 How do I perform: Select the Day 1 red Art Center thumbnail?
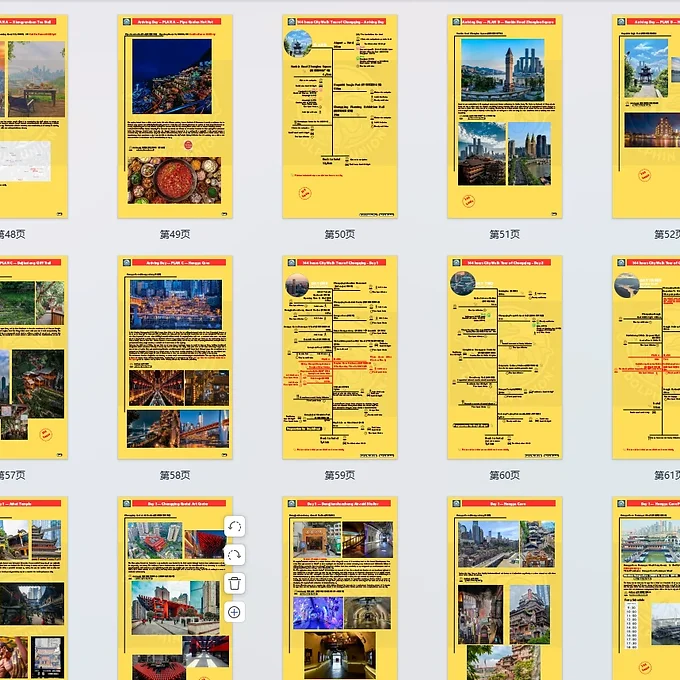(175, 589)
